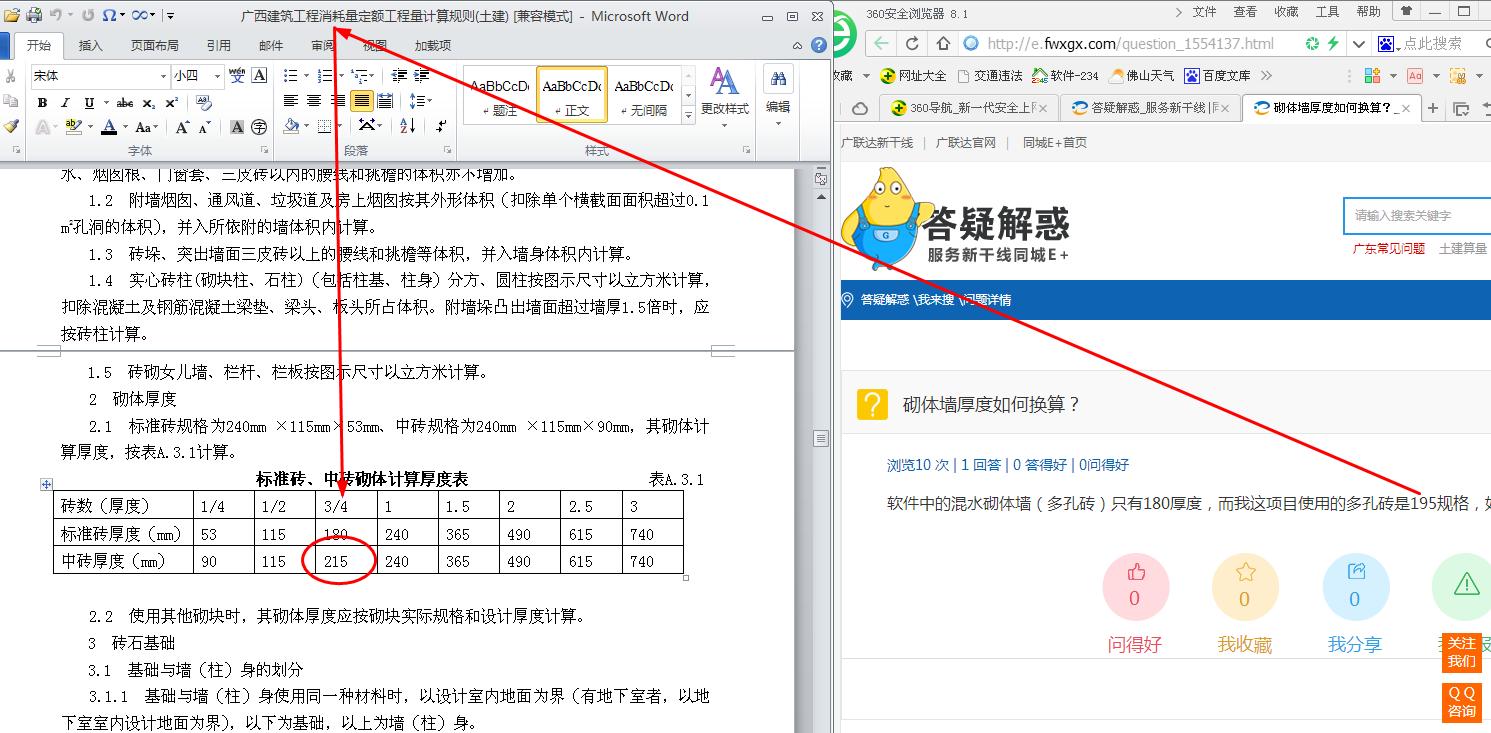Click the character border icon in Word
Viewport: 1491px width, 733px height.
pyautogui.click(x=259, y=76)
